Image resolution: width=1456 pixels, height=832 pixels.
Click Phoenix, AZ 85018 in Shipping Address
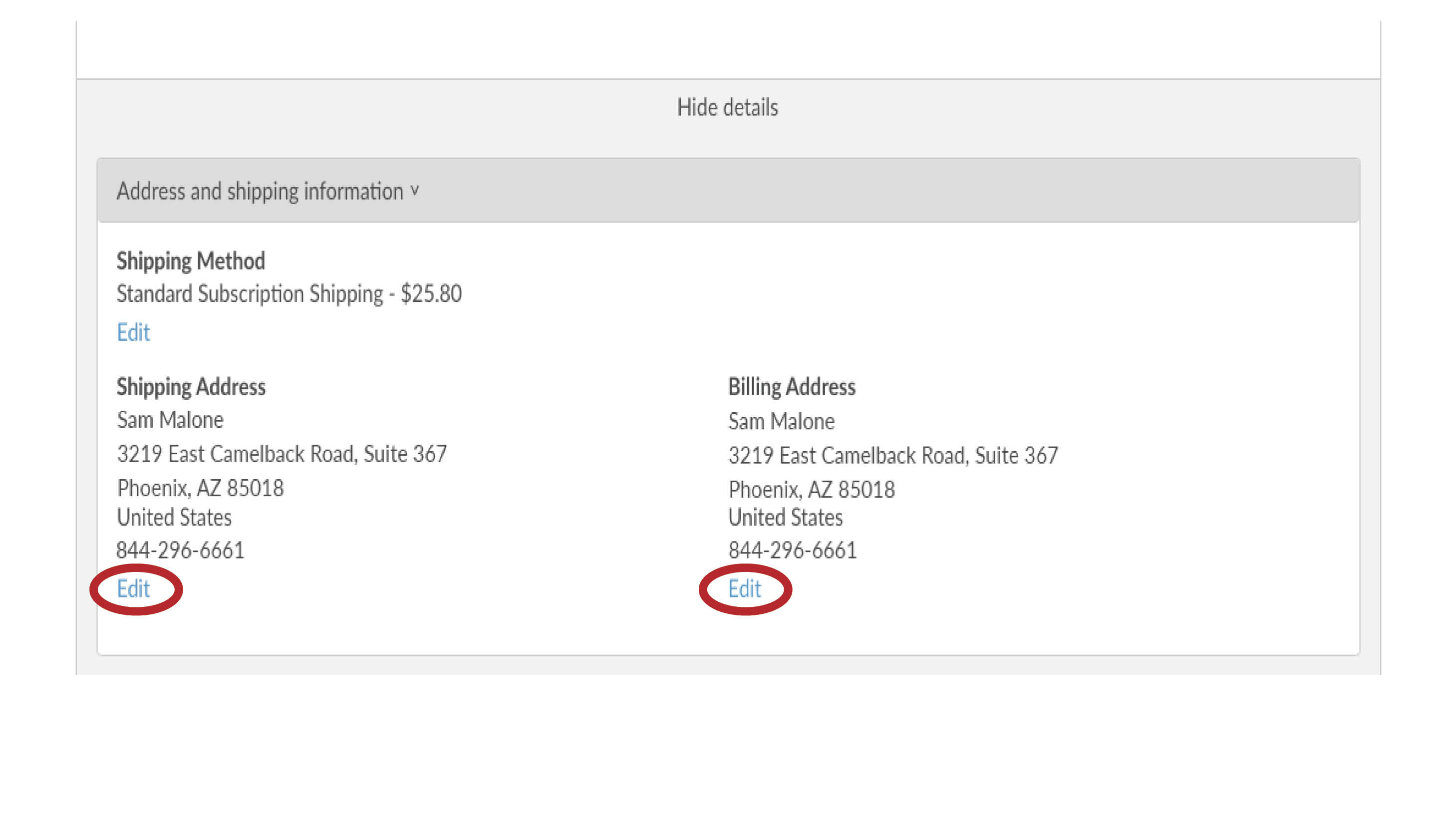point(200,489)
